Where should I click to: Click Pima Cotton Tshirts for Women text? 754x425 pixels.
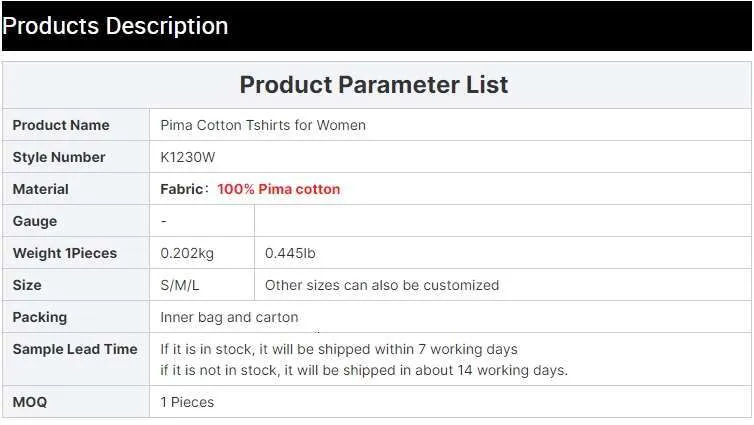pos(263,125)
